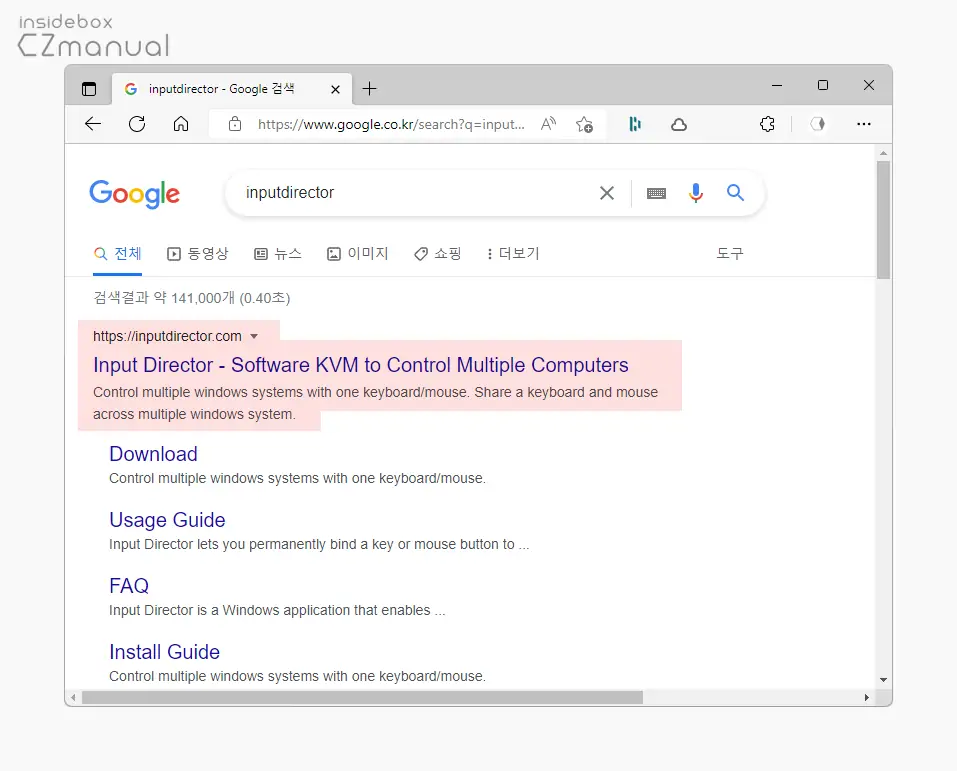Click vertical scrollbar down arrow
The height and width of the screenshot is (771, 957).
pyautogui.click(x=883, y=680)
